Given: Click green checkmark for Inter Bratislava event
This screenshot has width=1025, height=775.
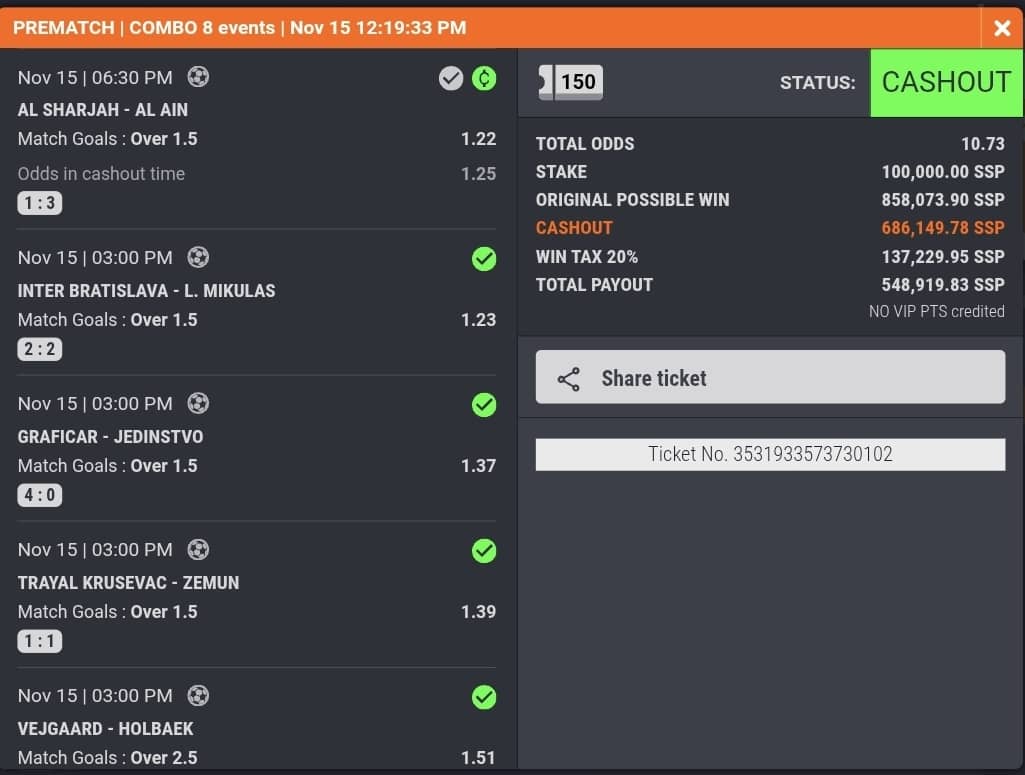Looking at the screenshot, I should [x=484, y=259].
